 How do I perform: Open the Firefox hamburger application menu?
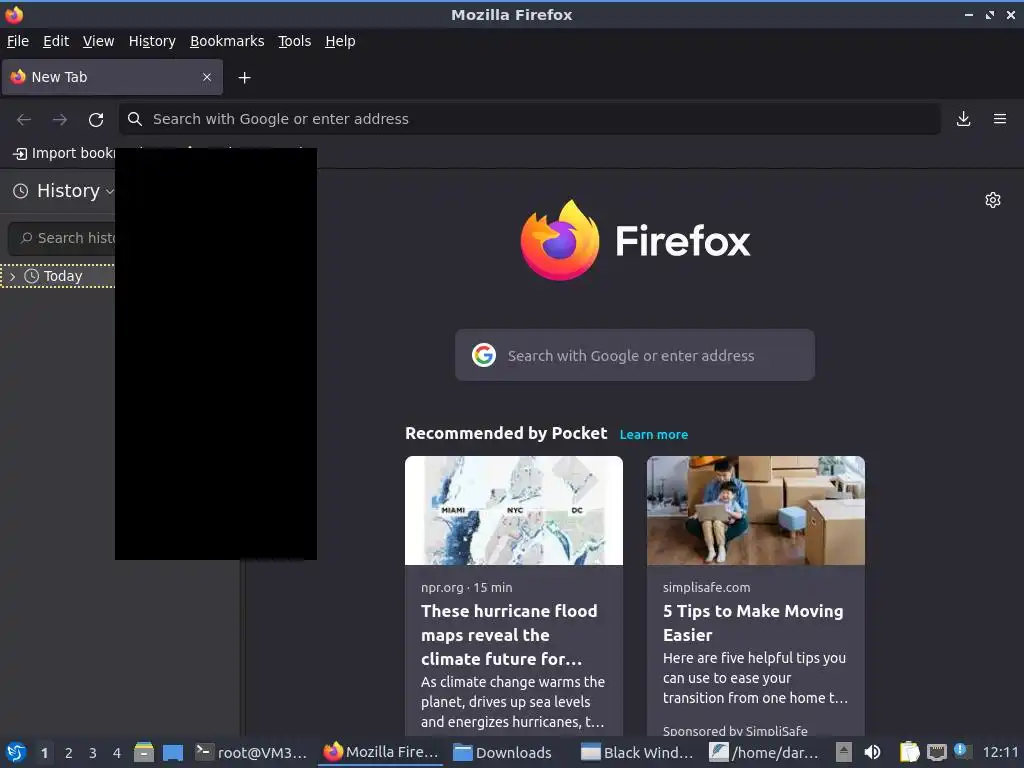pyautogui.click(x=1000, y=119)
